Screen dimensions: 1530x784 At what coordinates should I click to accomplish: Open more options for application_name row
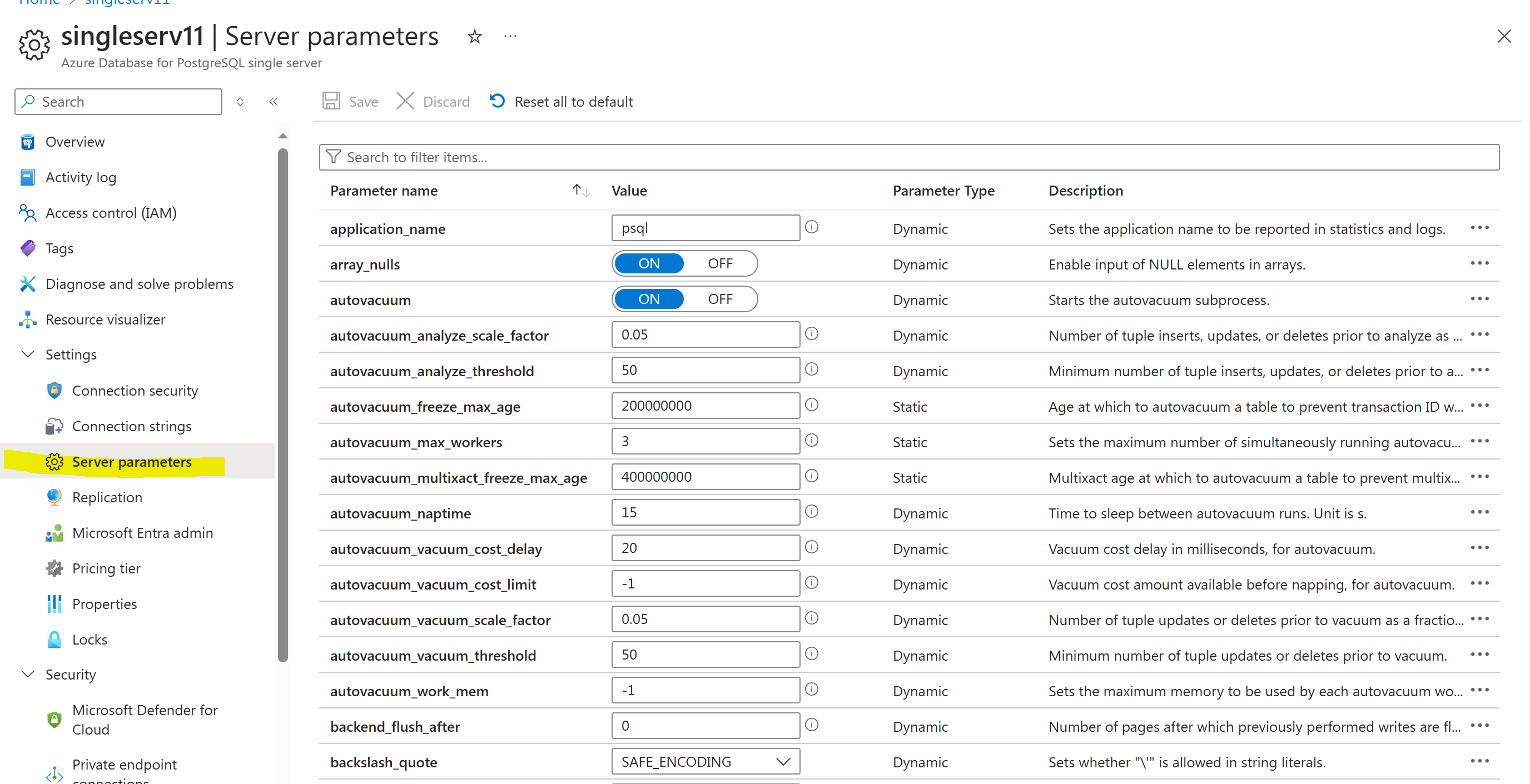(x=1480, y=228)
